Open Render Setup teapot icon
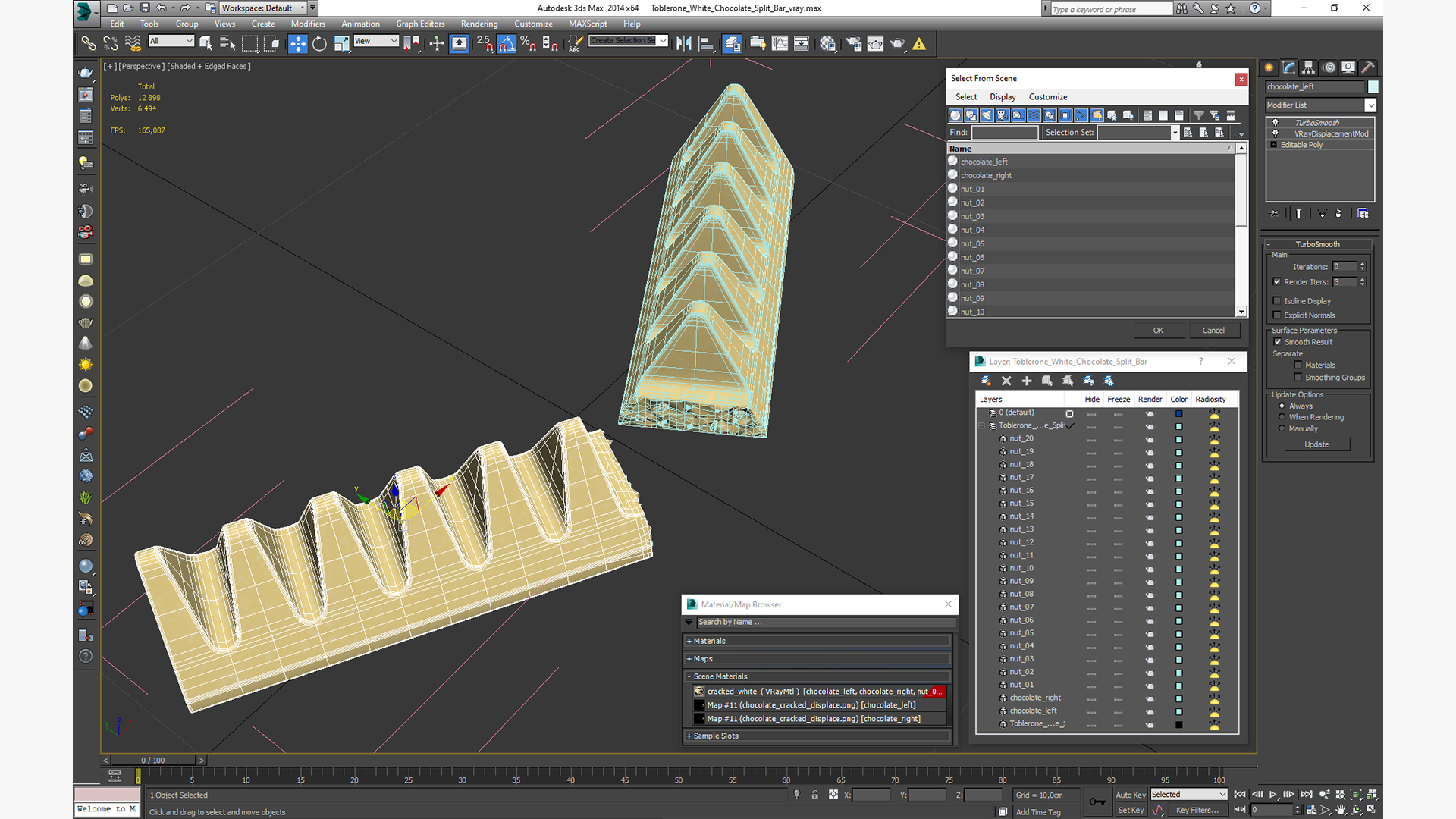Screen dimensions: 1456x819 click(853, 44)
